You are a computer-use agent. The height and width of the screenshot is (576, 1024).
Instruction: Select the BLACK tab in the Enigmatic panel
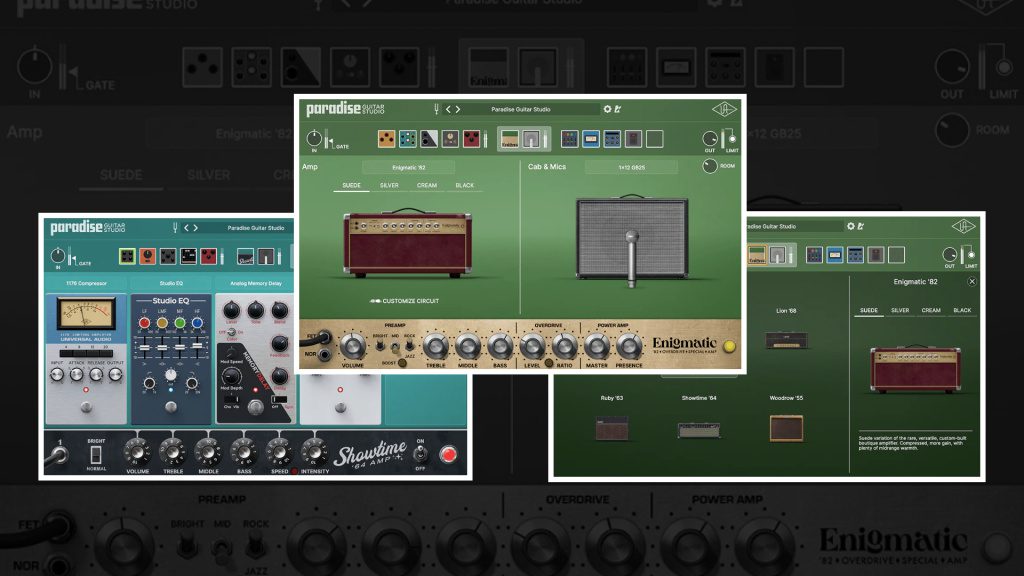pyautogui.click(x=961, y=310)
